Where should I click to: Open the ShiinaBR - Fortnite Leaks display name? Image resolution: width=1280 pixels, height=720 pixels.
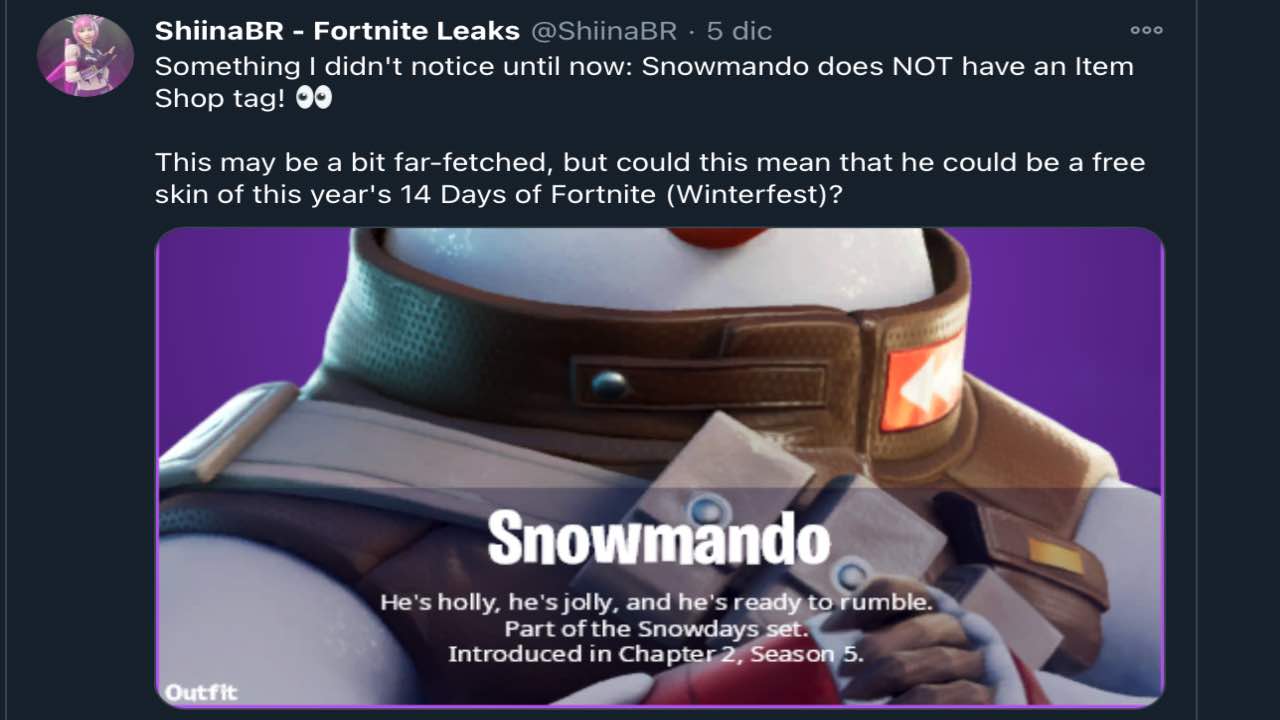pyautogui.click(x=337, y=31)
